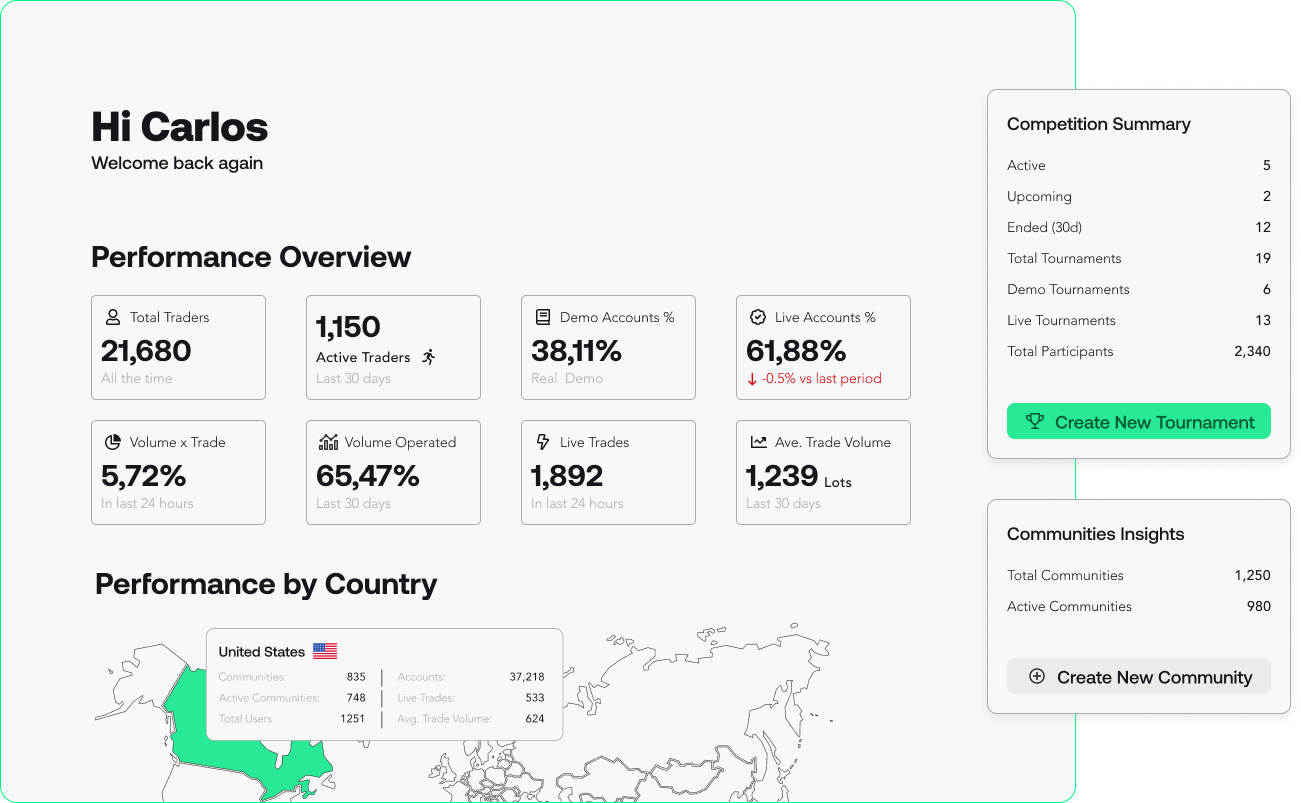Click the United States flag icon
Image resolution: width=1301 pixels, height=803 pixels.
(325, 651)
